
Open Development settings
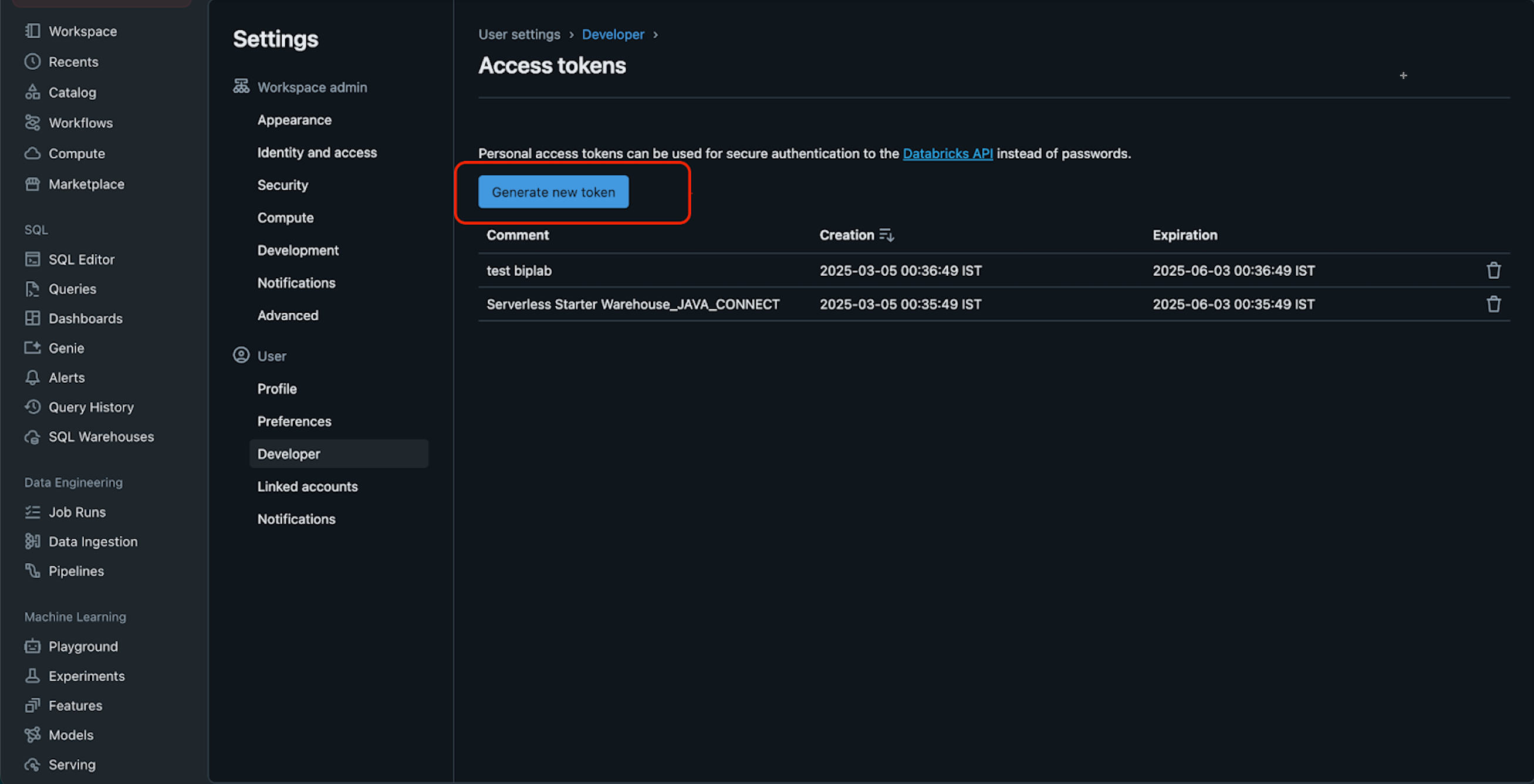298,250
